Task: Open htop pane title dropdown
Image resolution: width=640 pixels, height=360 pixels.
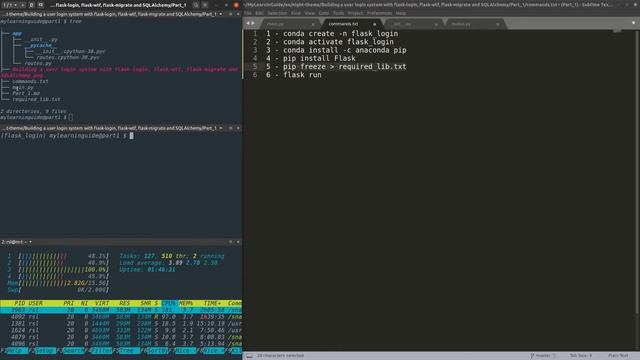Action: (x=30, y=242)
